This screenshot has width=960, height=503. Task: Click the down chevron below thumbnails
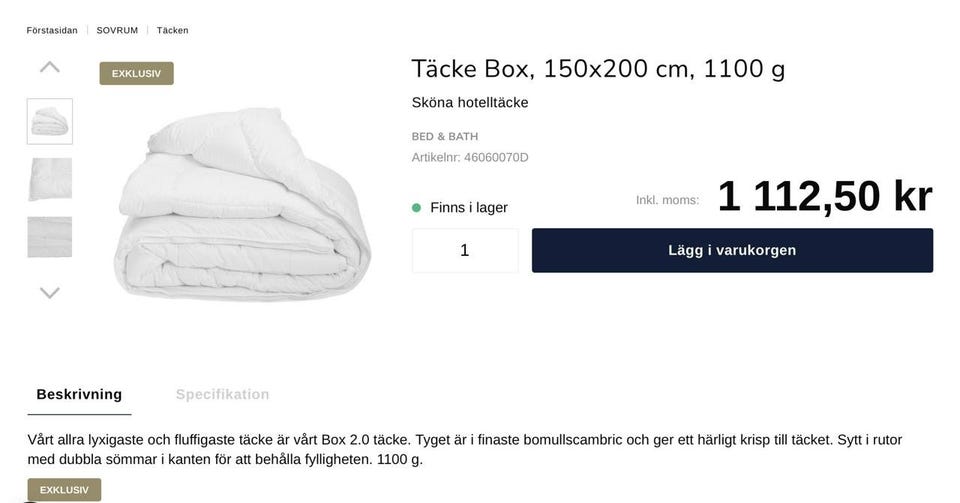pyautogui.click(x=50, y=292)
